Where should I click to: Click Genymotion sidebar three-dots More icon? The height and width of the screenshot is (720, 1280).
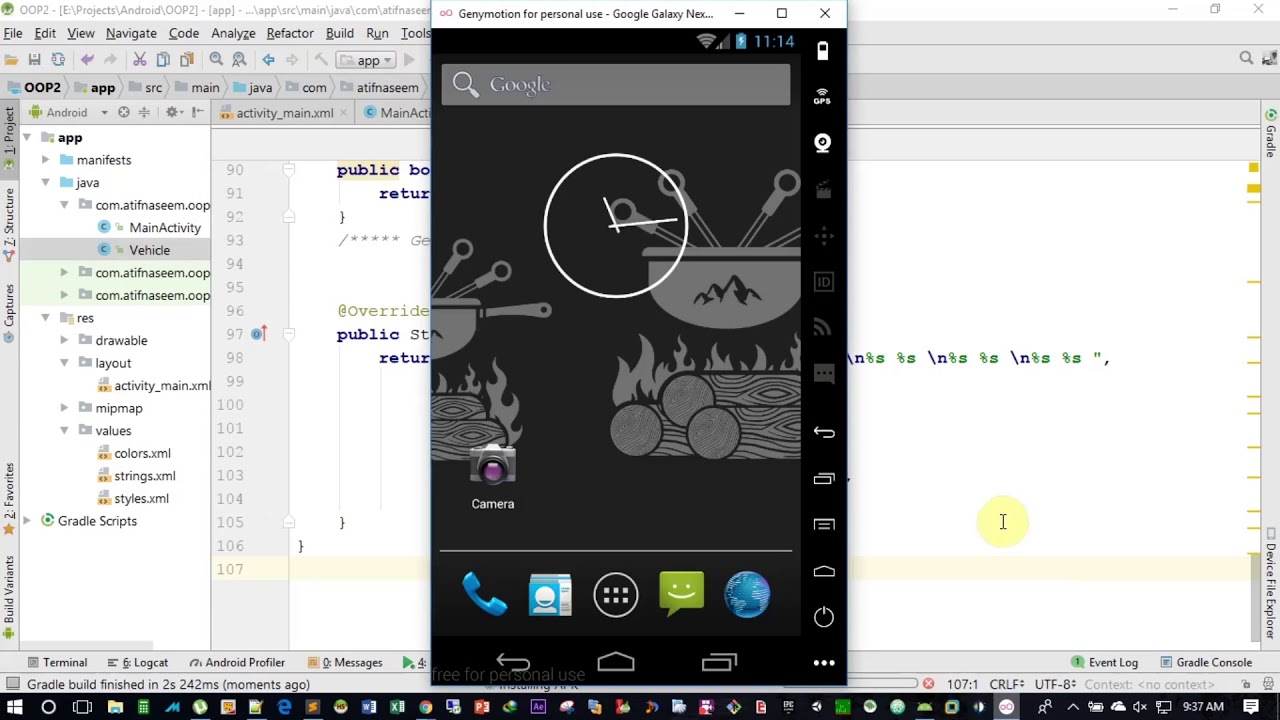click(824, 663)
